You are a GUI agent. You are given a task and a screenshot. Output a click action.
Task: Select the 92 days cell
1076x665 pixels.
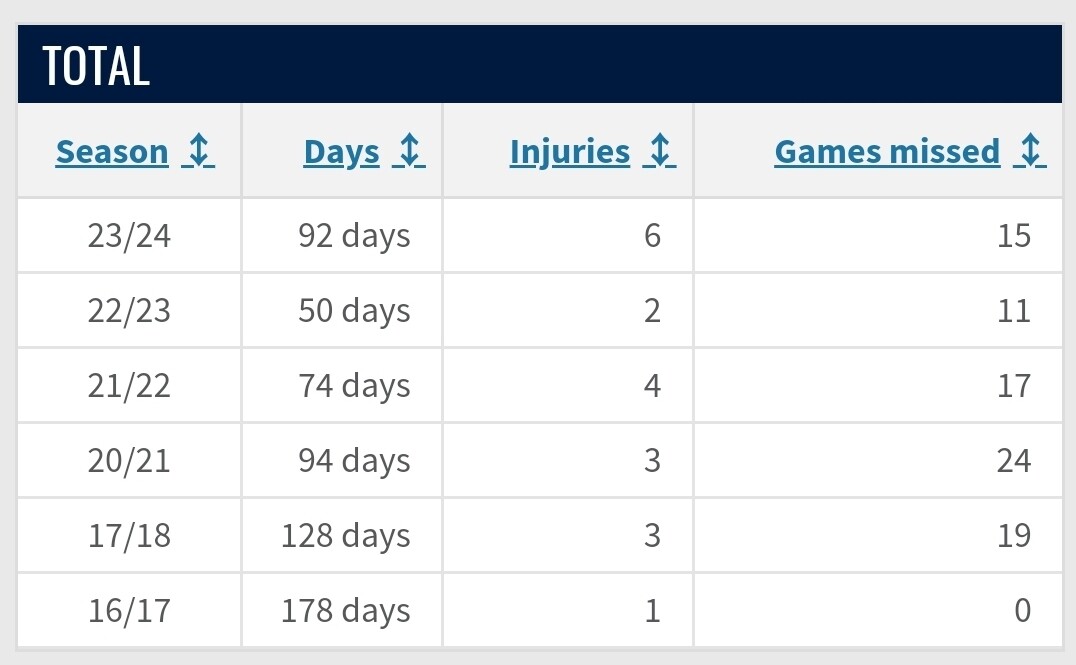click(354, 236)
